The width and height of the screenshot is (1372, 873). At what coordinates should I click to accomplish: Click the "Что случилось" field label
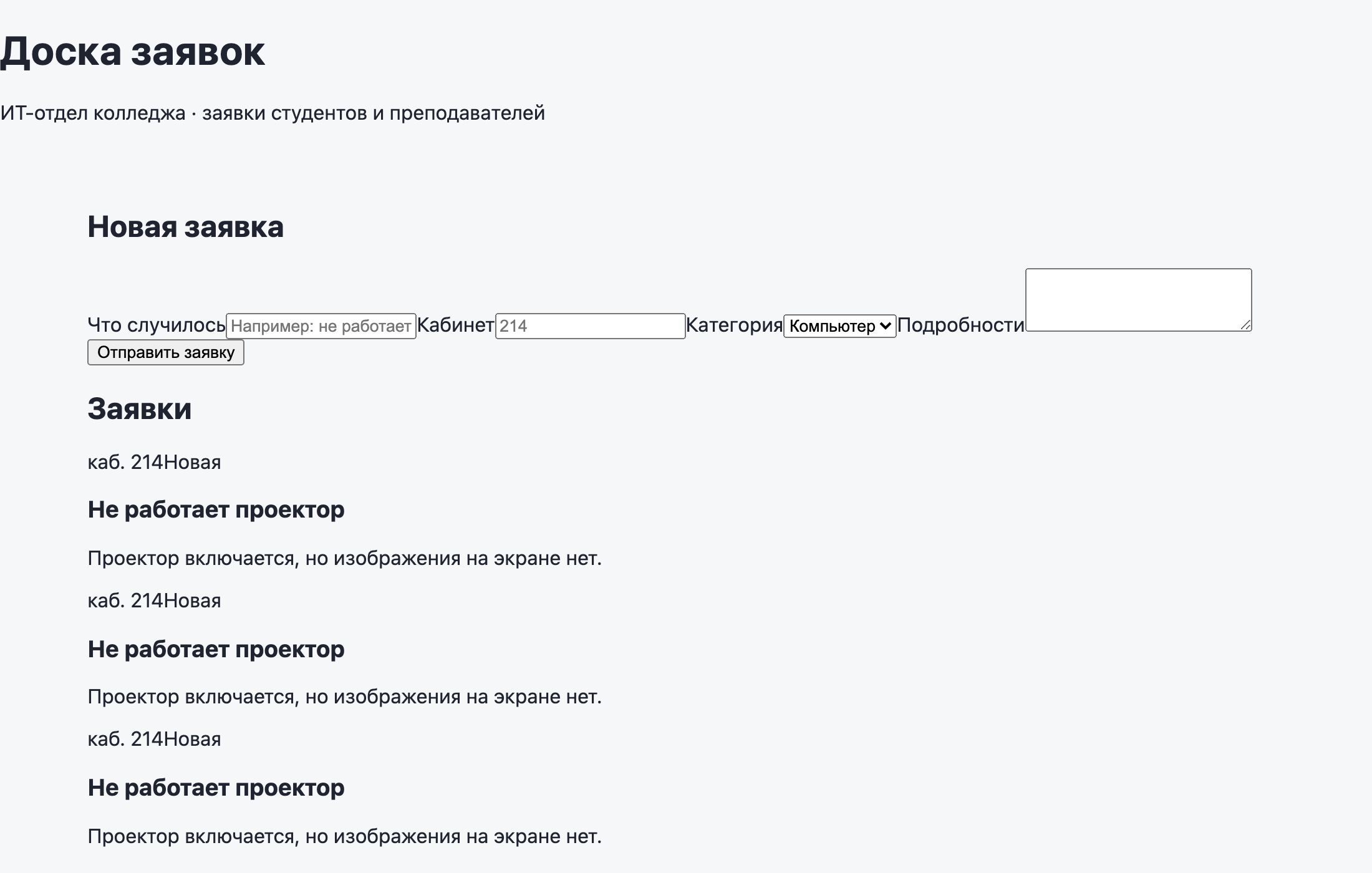[x=157, y=325]
